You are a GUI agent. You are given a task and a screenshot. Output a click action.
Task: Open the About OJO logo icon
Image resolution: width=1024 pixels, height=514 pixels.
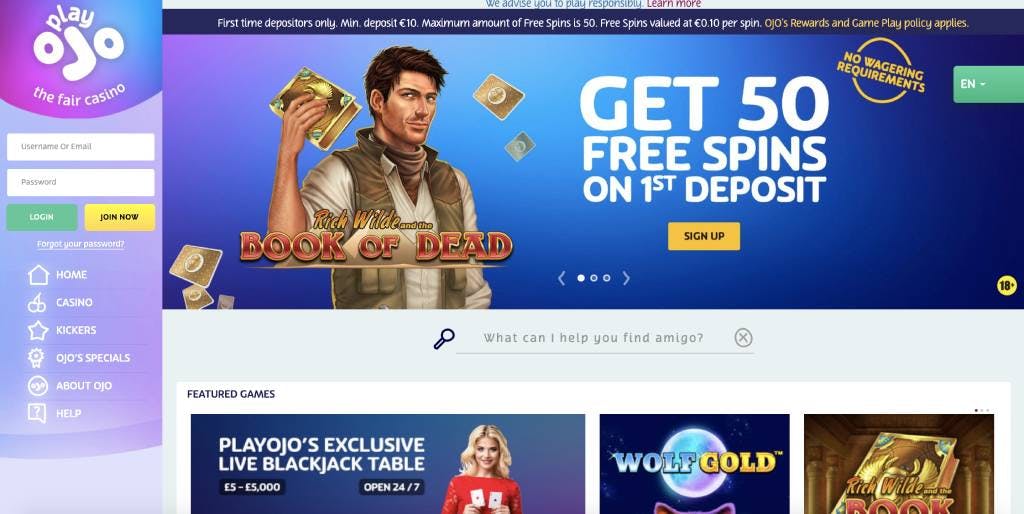(x=38, y=385)
